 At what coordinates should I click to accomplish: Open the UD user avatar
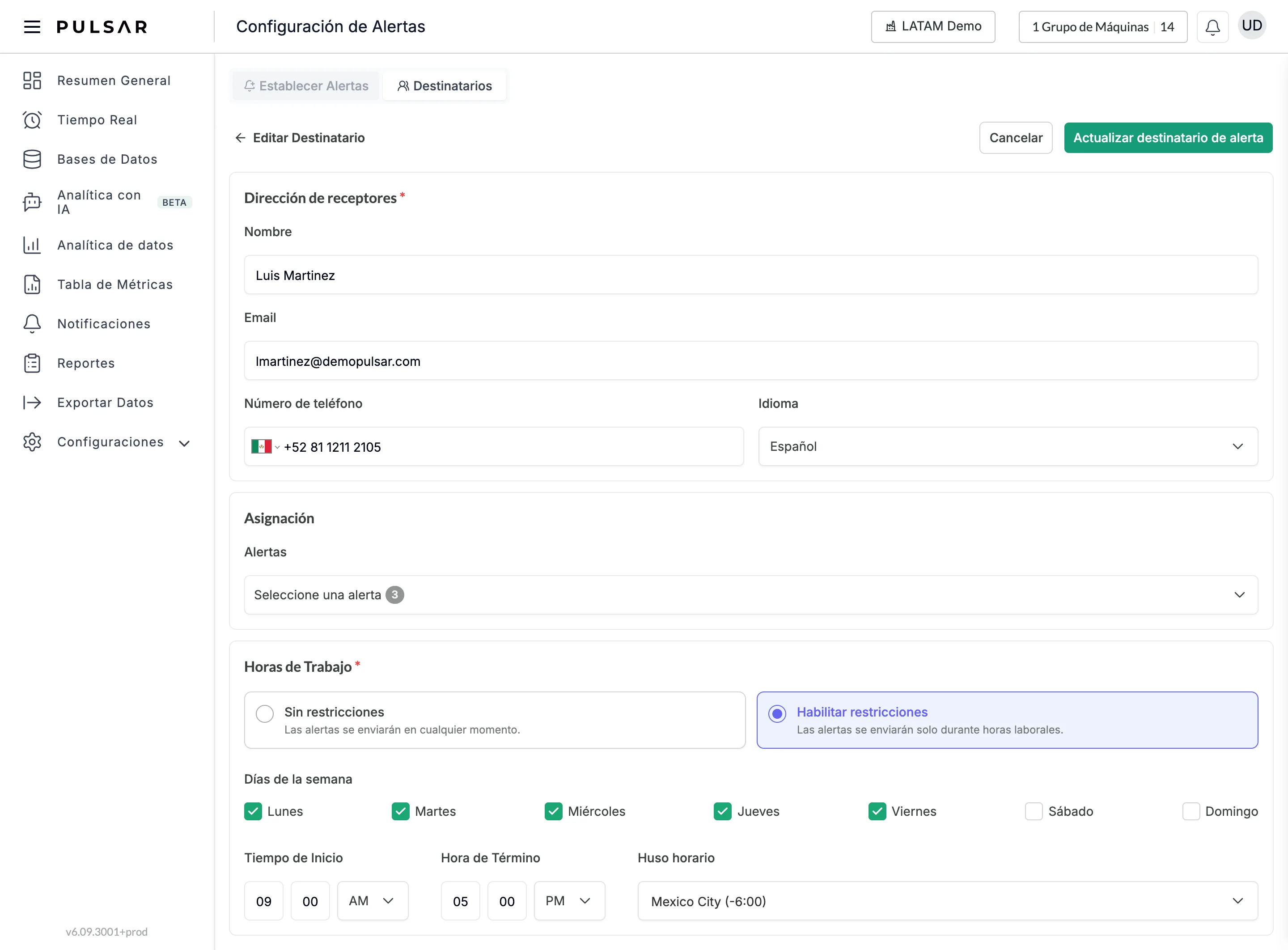pyautogui.click(x=1252, y=26)
